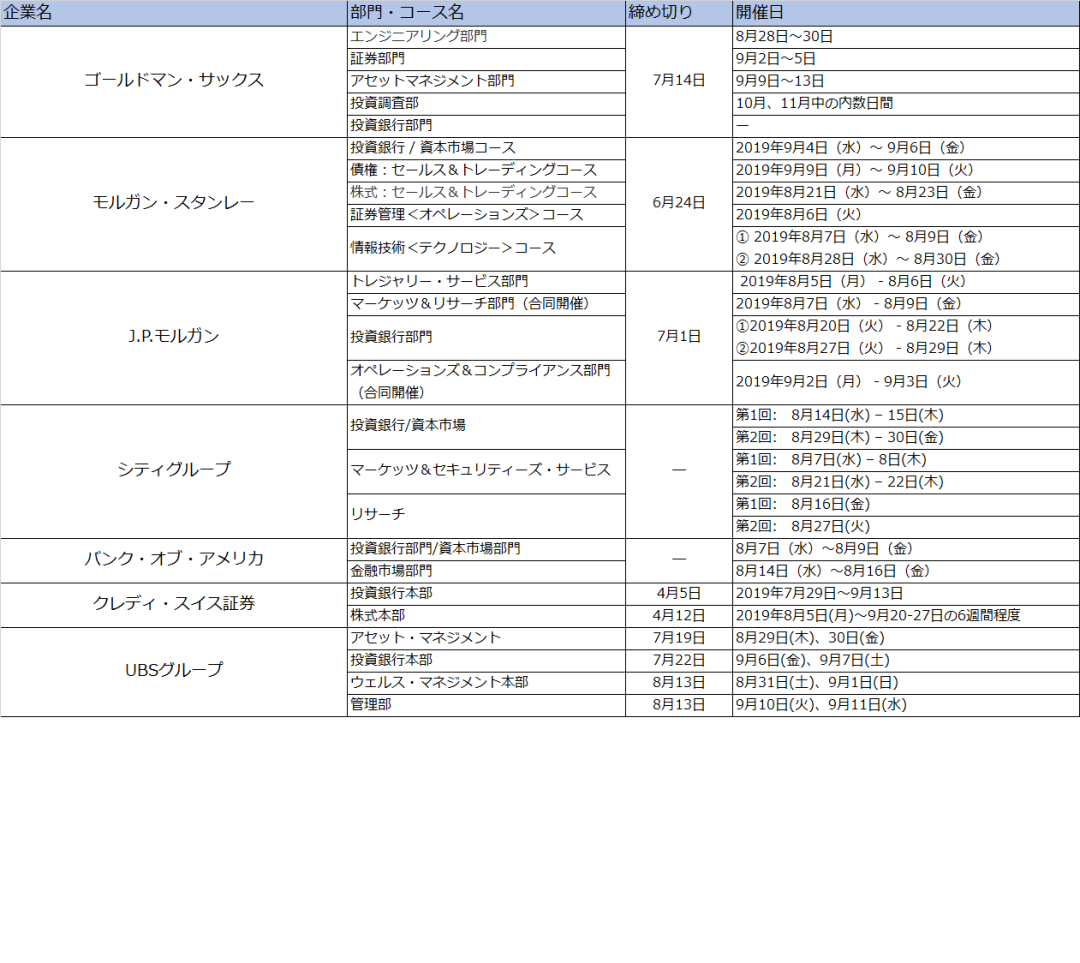Select the 開催日 header cell
The height and width of the screenshot is (963, 1080).
[x=906, y=12]
